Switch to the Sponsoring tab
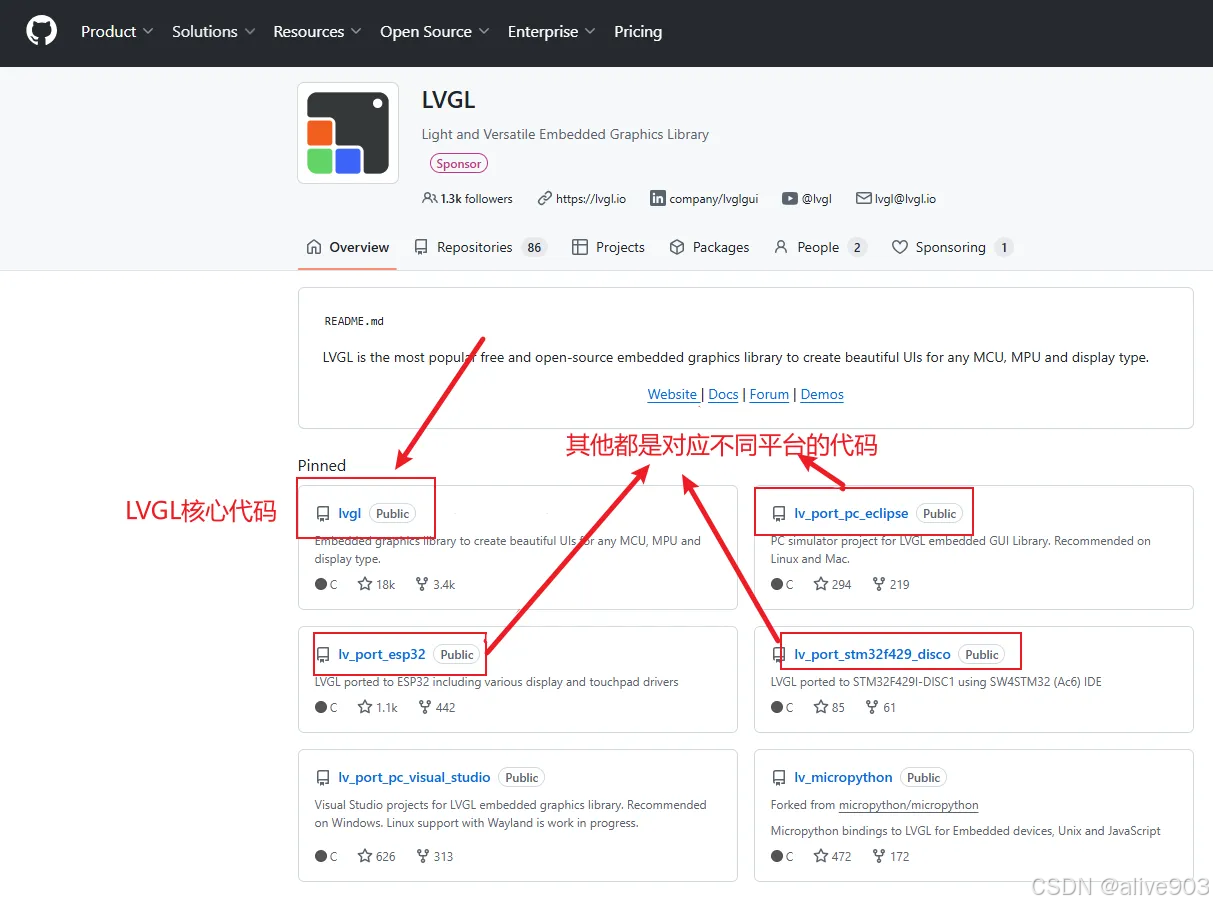 (x=952, y=247)
